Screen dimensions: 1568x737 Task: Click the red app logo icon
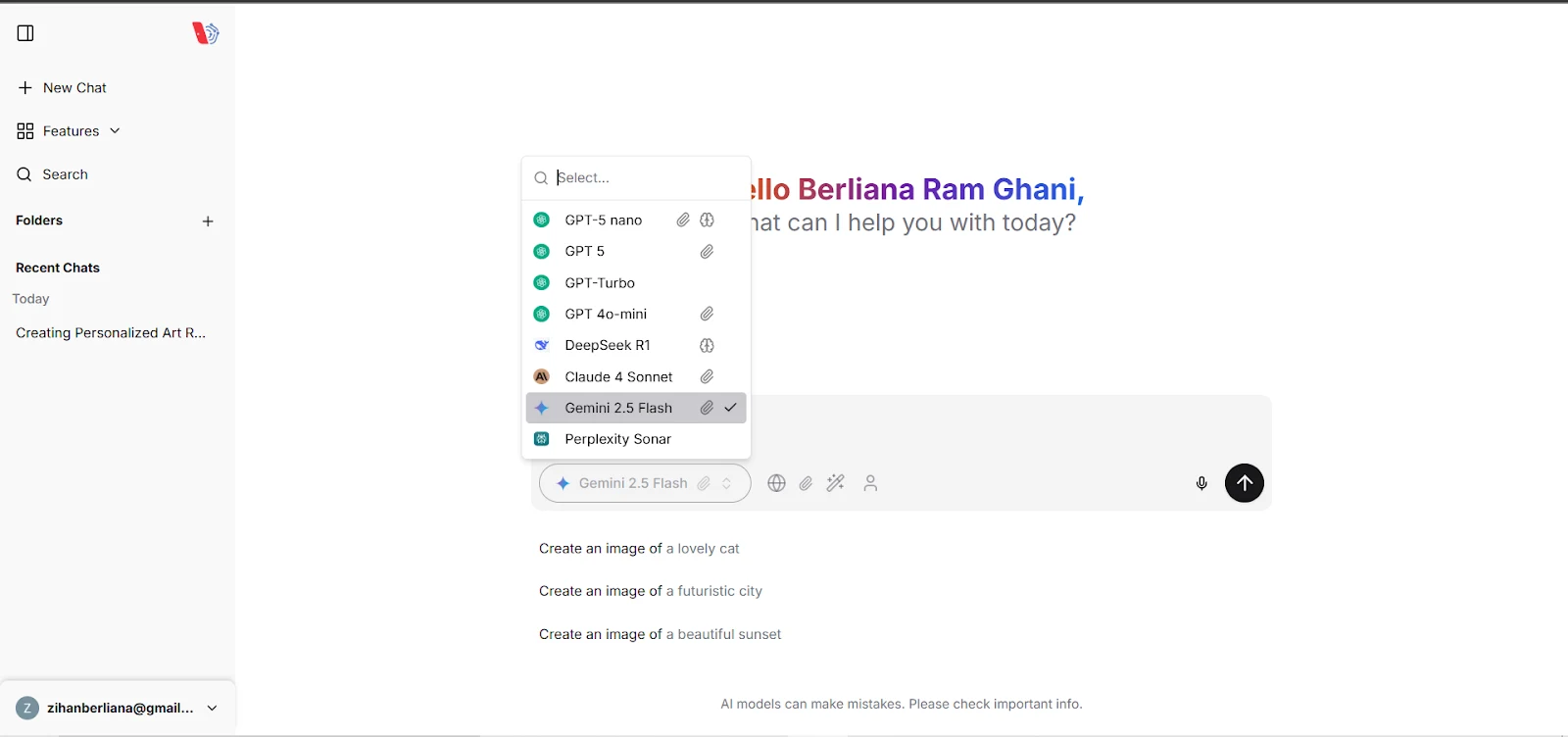click(205, 33)
